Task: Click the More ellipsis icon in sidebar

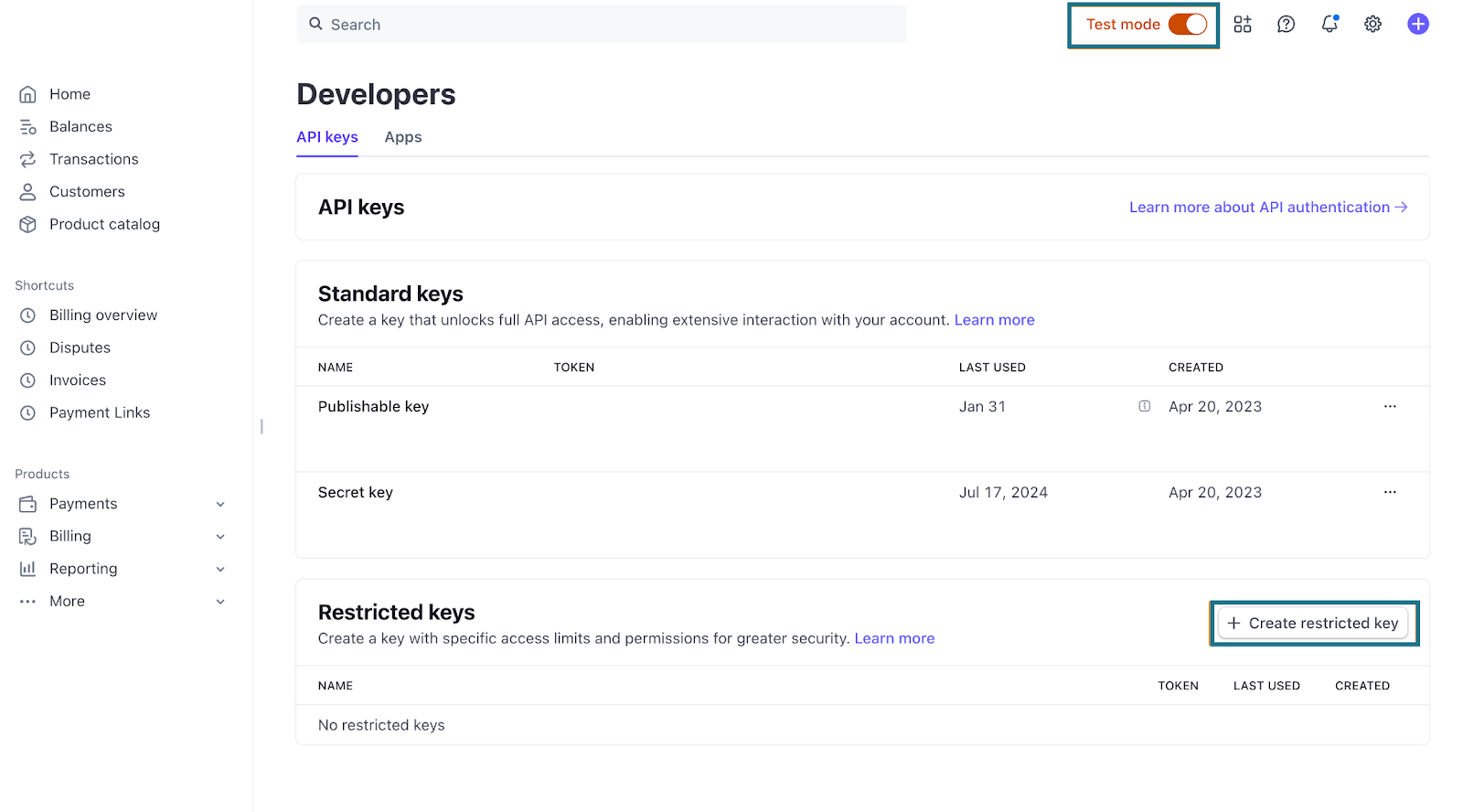Action: click(x=28, y=602)
